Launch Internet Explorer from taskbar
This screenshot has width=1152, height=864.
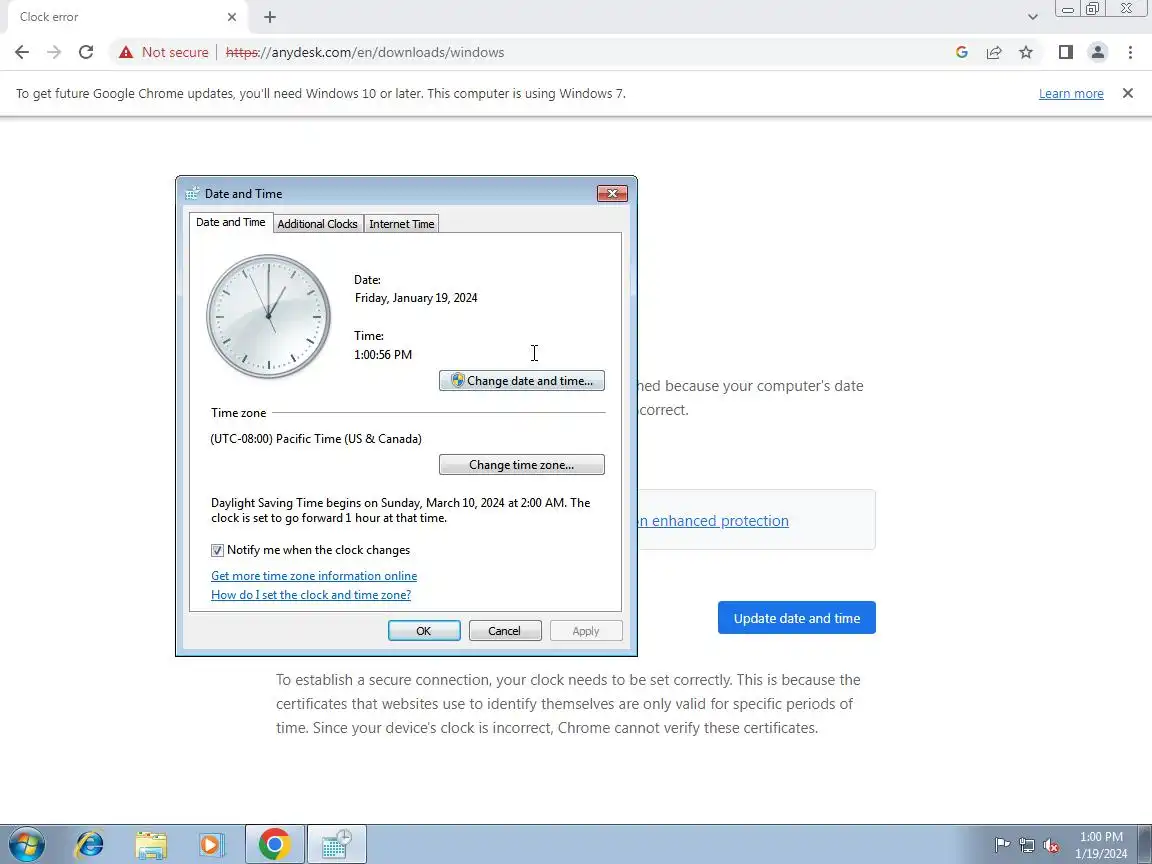(x=90, y=844)
